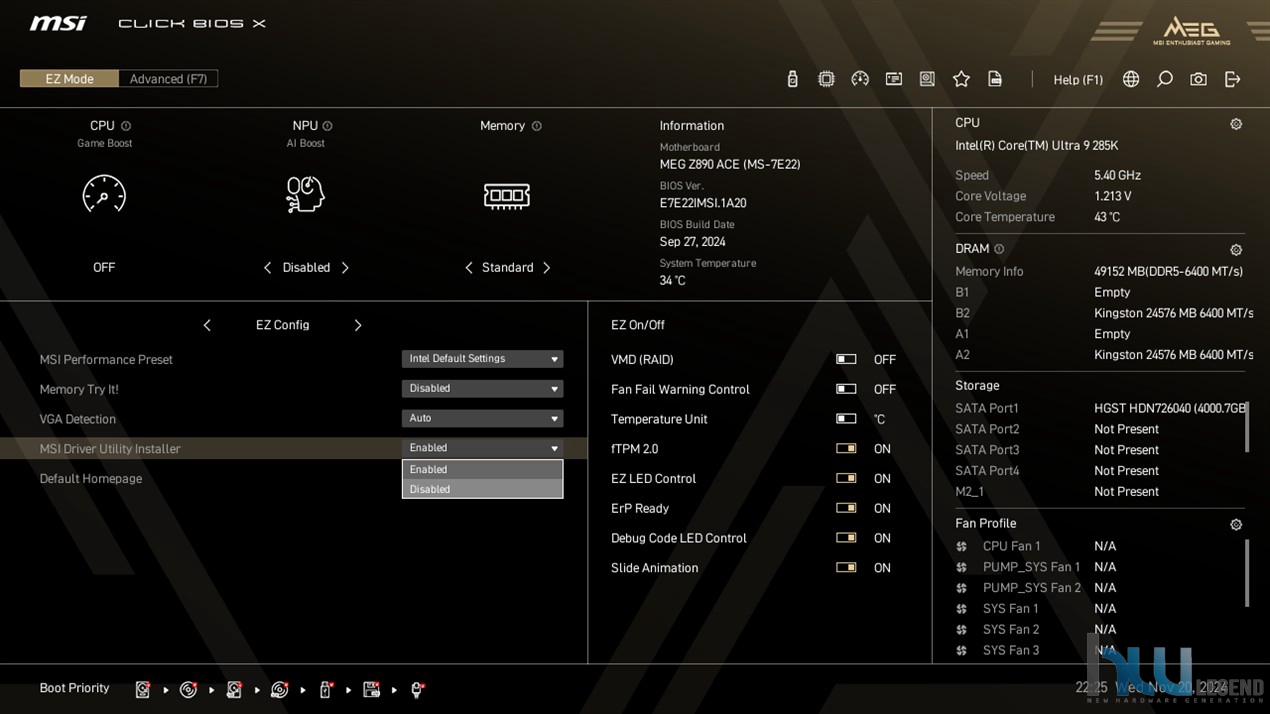
Task: Click the right arrow beside NPU Disabled
Action: 345,268
